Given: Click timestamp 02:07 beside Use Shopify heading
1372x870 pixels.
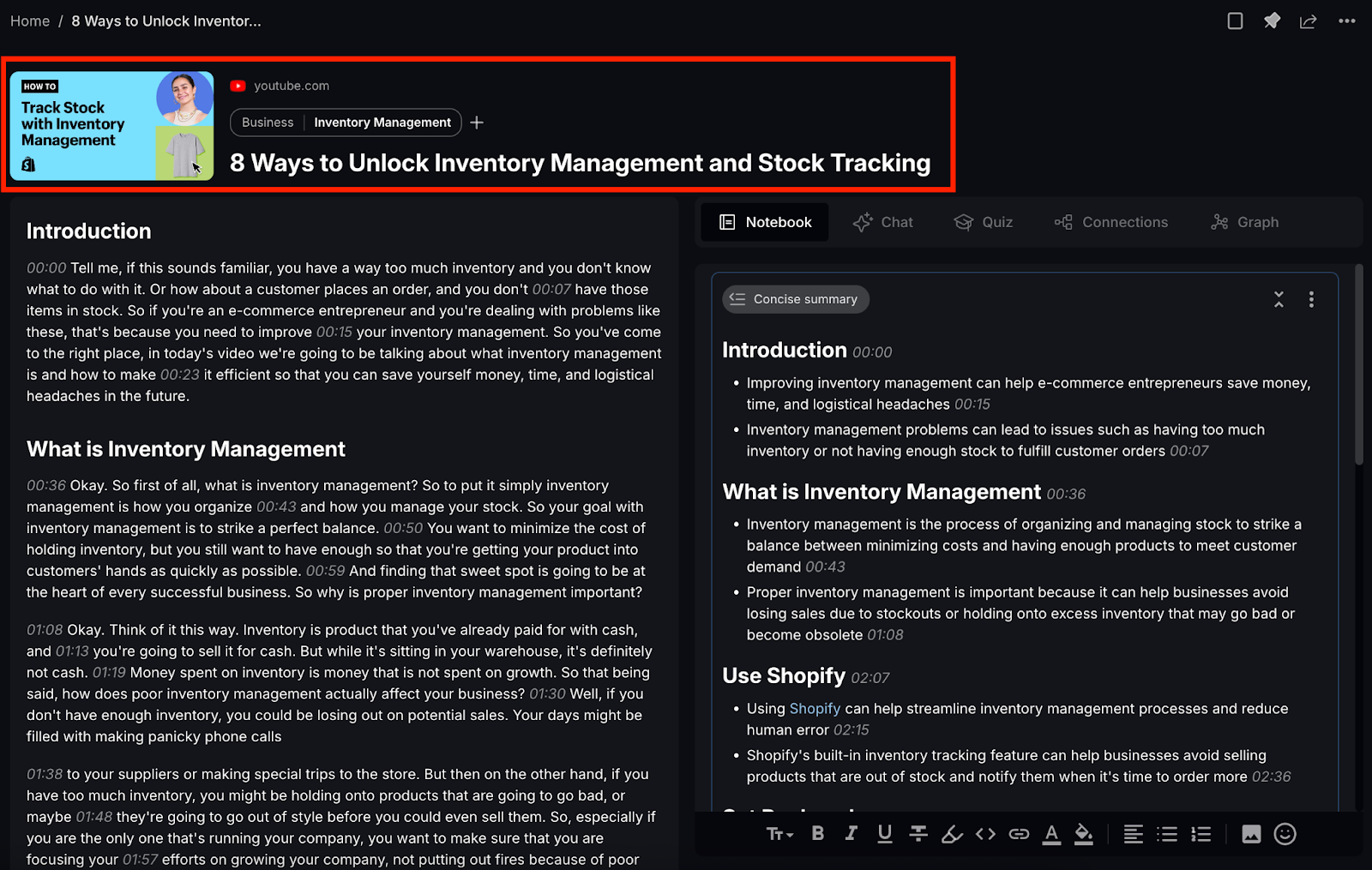Looking at the screenshot, I should [x=870, y=678].
